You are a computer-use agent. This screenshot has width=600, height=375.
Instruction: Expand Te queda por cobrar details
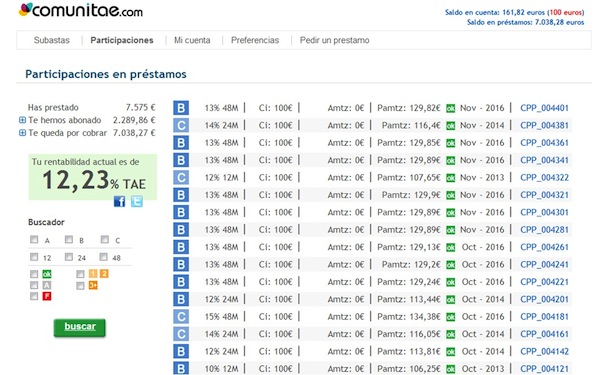point(23,133)
